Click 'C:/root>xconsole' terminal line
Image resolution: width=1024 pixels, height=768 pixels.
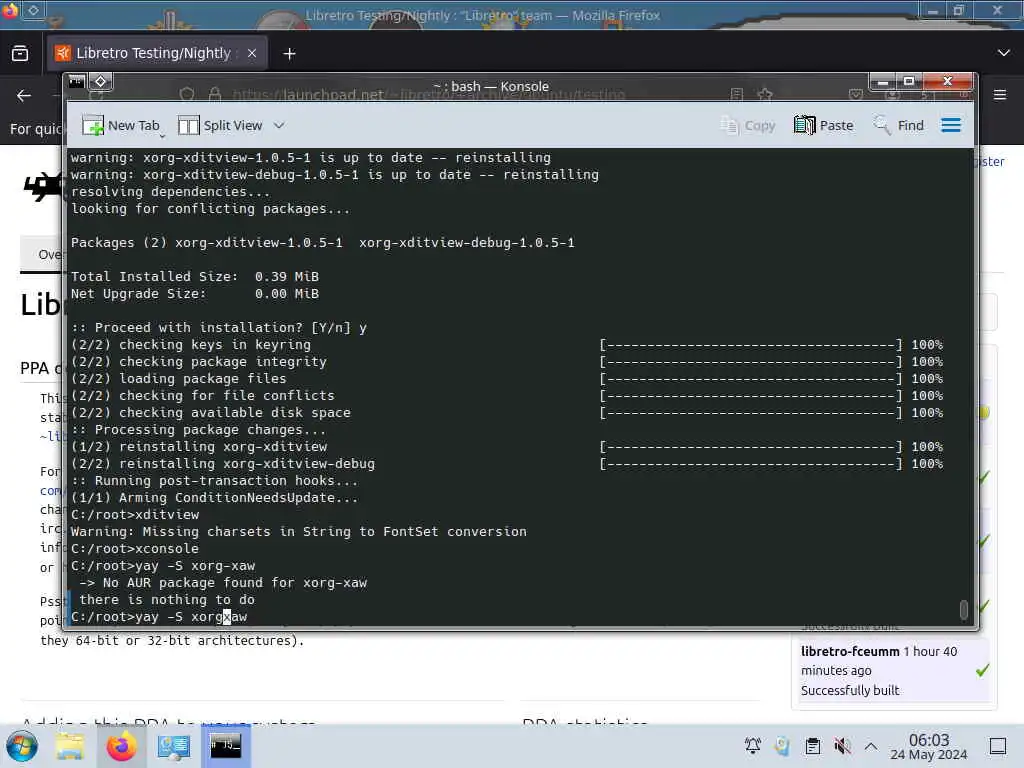point(135,549)
